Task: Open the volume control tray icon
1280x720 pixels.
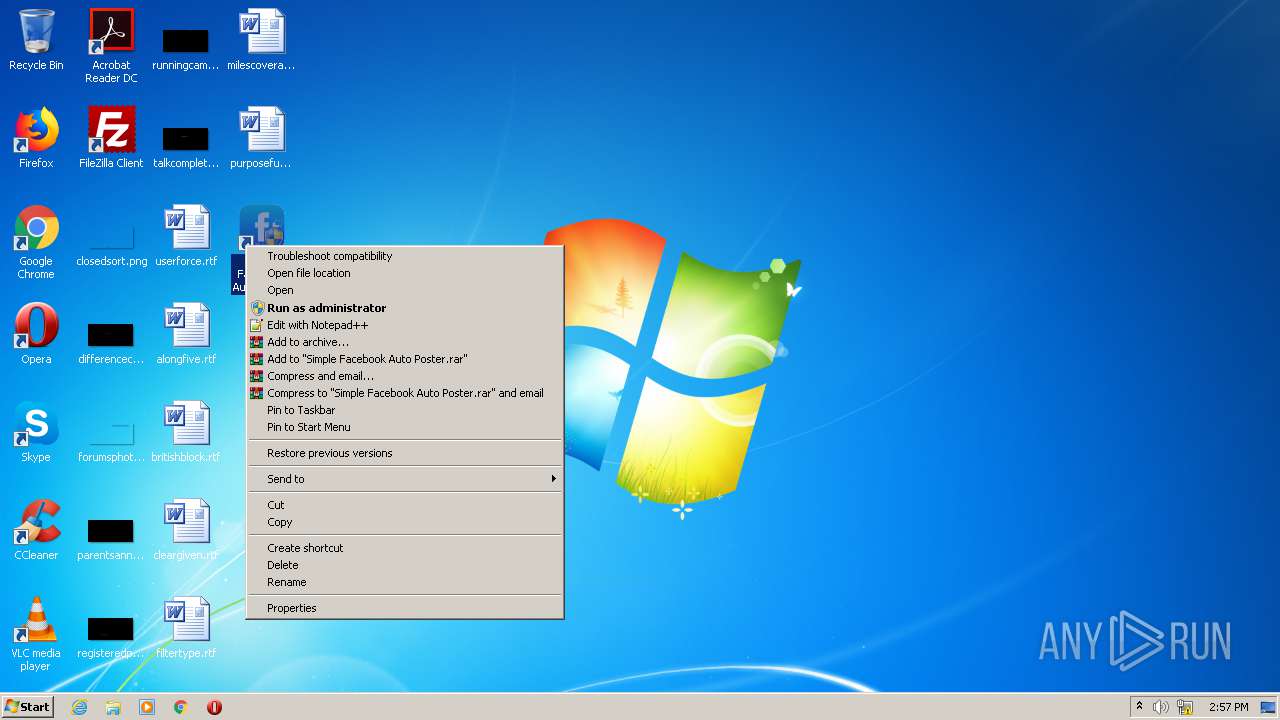Action: [x=1161, y=707]
